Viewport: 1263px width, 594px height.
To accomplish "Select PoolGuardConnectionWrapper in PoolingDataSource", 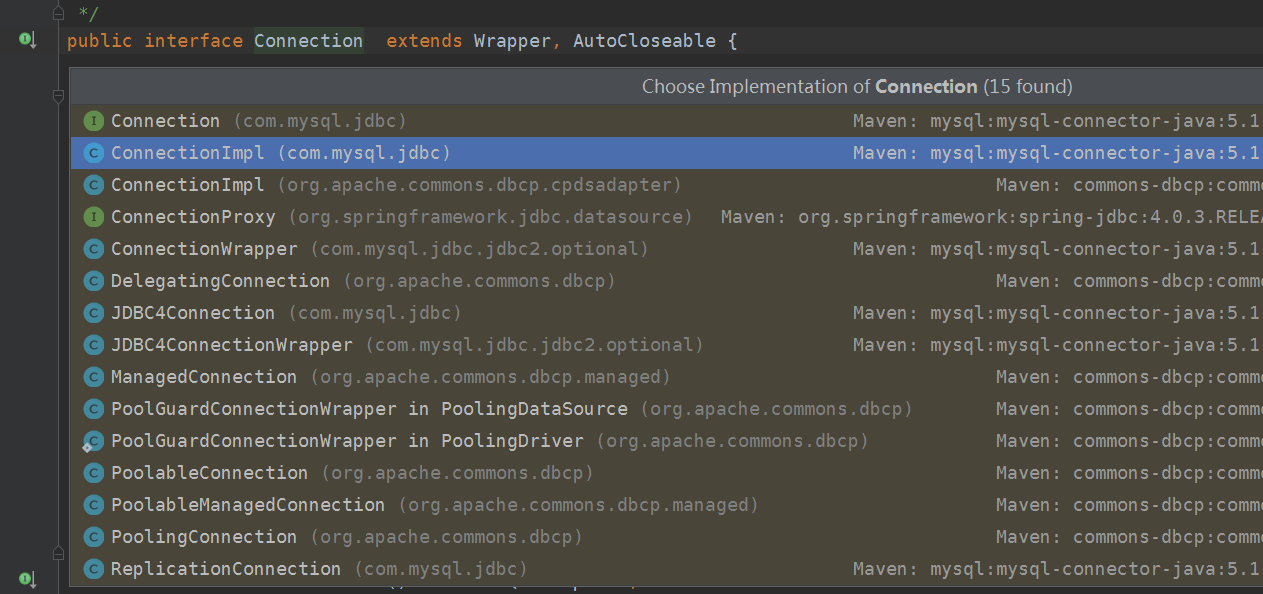I will [x=666, y=409].
